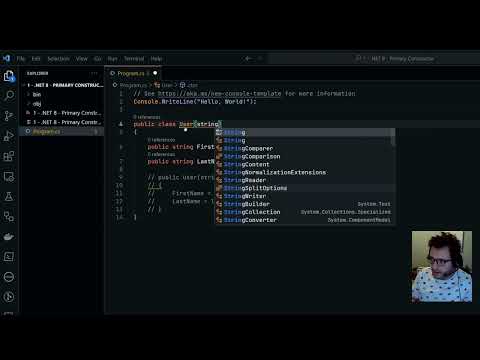Open the Terminal menu
Image resolution: width=480 pixels, height=360 pixels.
134,59
